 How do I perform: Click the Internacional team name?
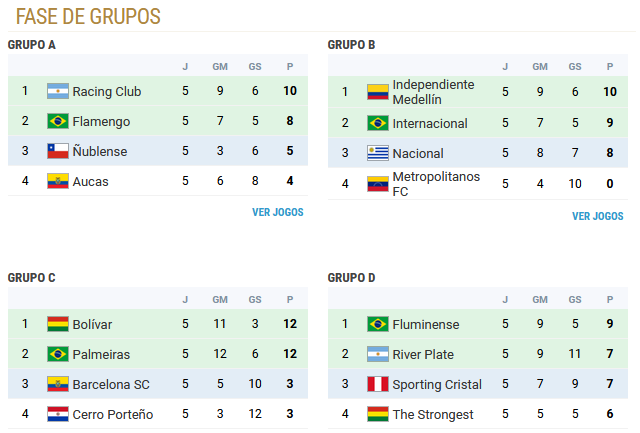pos(430,123)
